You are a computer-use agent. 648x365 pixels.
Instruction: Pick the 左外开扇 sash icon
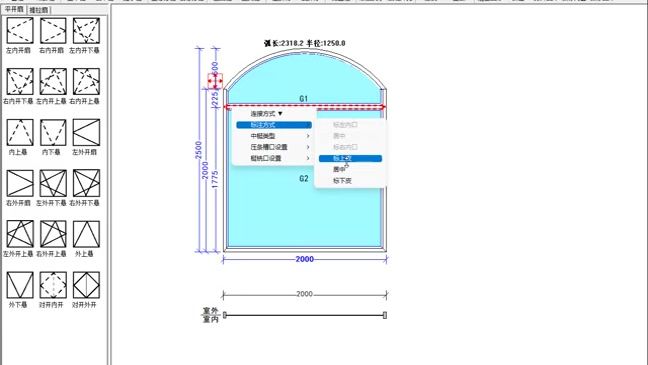(x=86, y=132)
